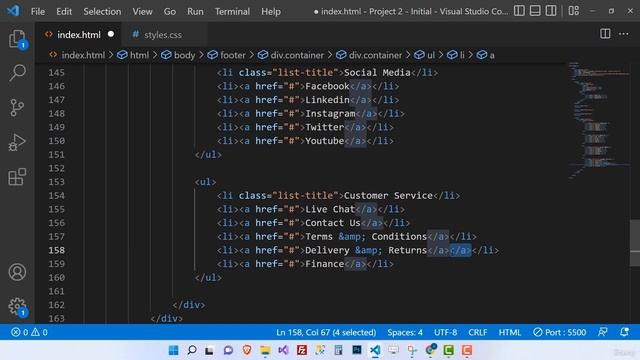Click on the text Social Media
This screenshot has width=640, height=360.
(x=377, y=72)
